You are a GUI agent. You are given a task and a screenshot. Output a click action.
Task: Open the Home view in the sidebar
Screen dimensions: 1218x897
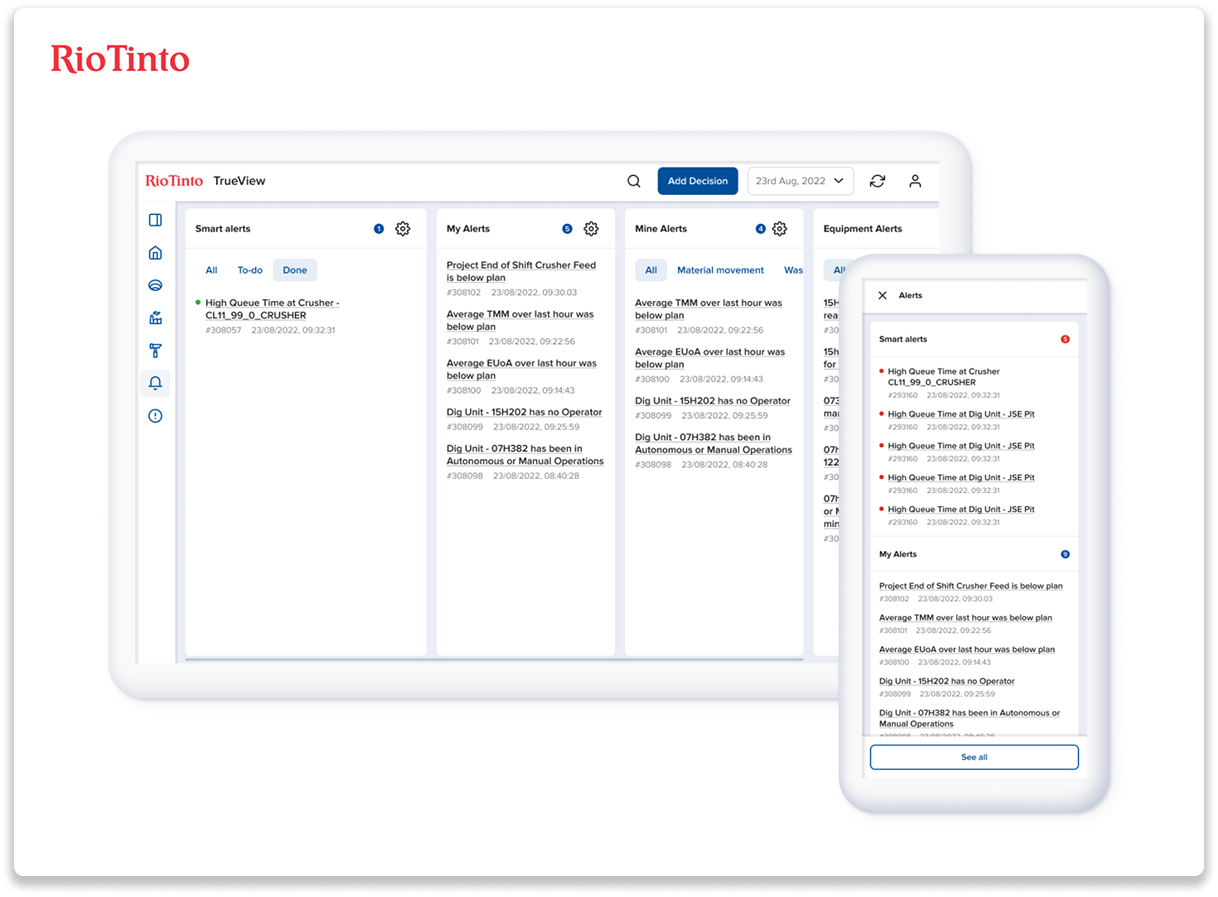[155, 253]
